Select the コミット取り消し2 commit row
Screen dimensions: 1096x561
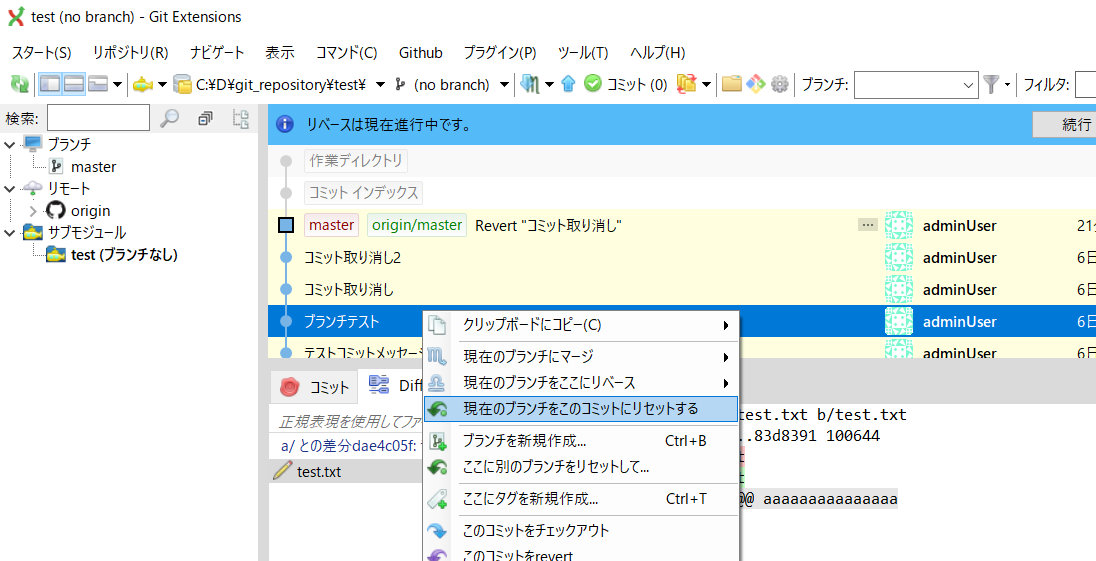click(x=682, y=257)
